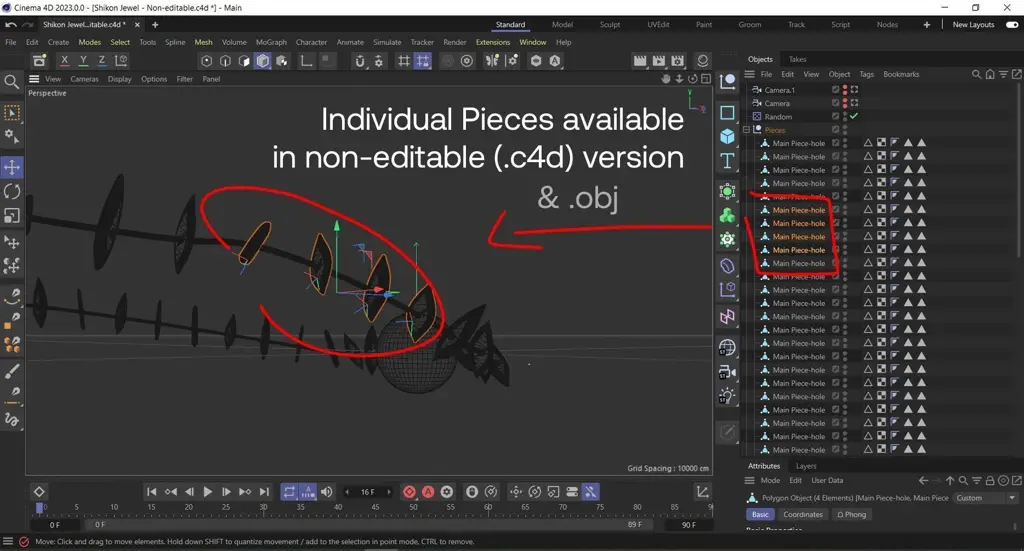Click the 90 F end frame field
This screenshot has height=551, width=1024.
(x=688, y=525)
